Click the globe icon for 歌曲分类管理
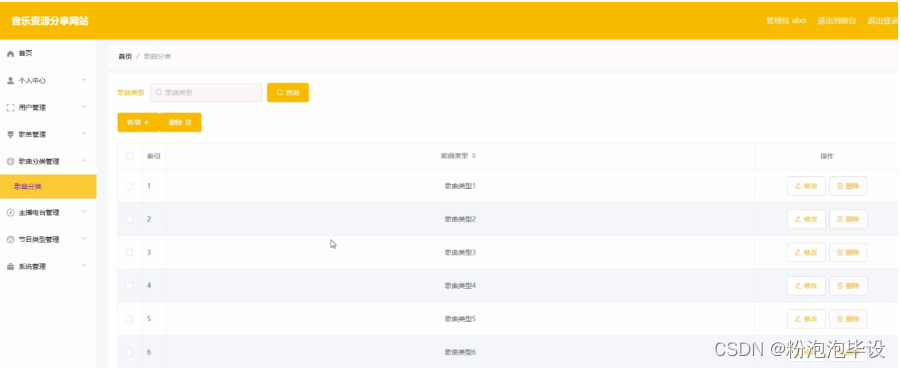Viewport: 901px width, 368px height. click(10, 162)
